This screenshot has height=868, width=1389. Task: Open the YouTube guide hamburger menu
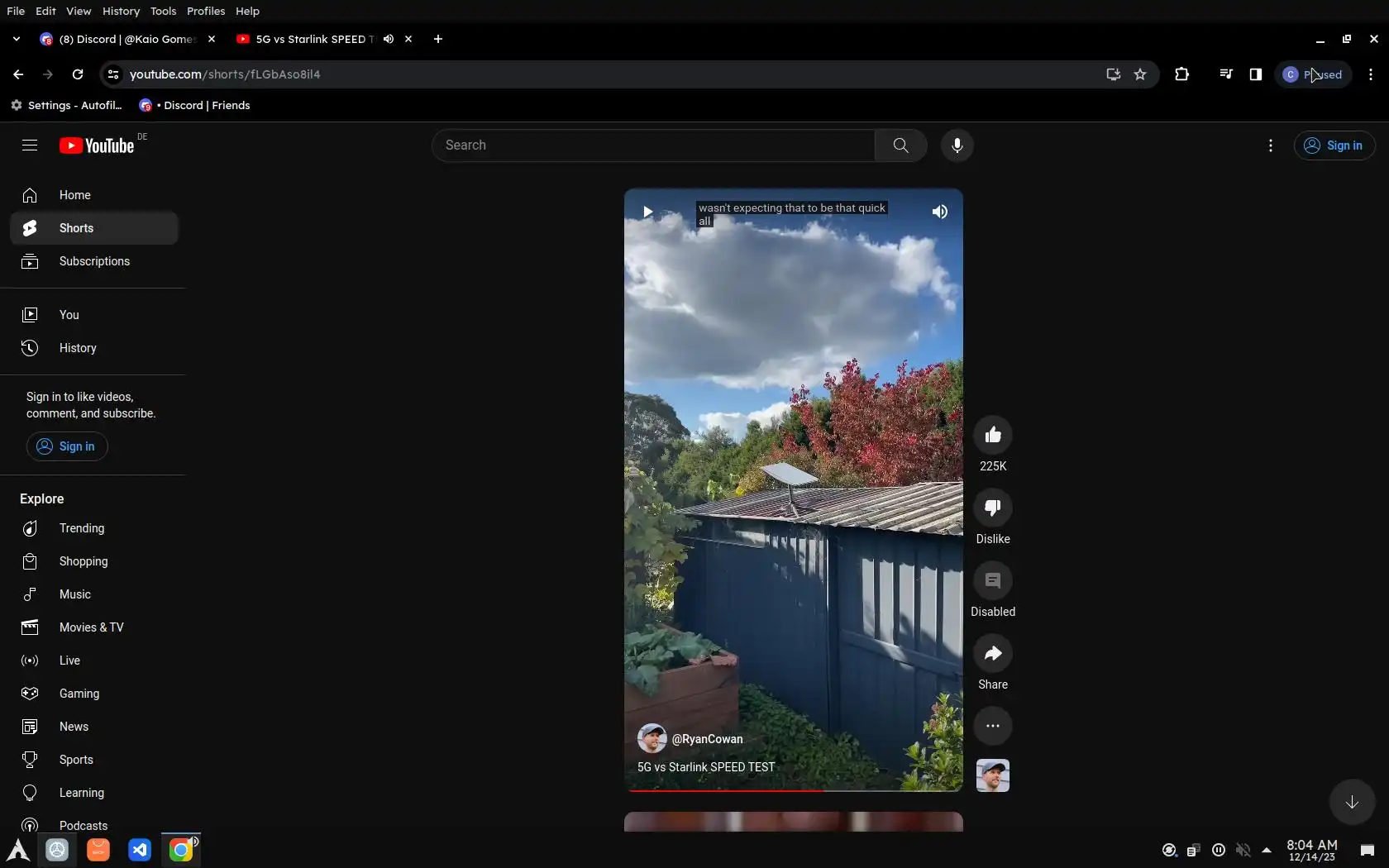click(30, 145)
